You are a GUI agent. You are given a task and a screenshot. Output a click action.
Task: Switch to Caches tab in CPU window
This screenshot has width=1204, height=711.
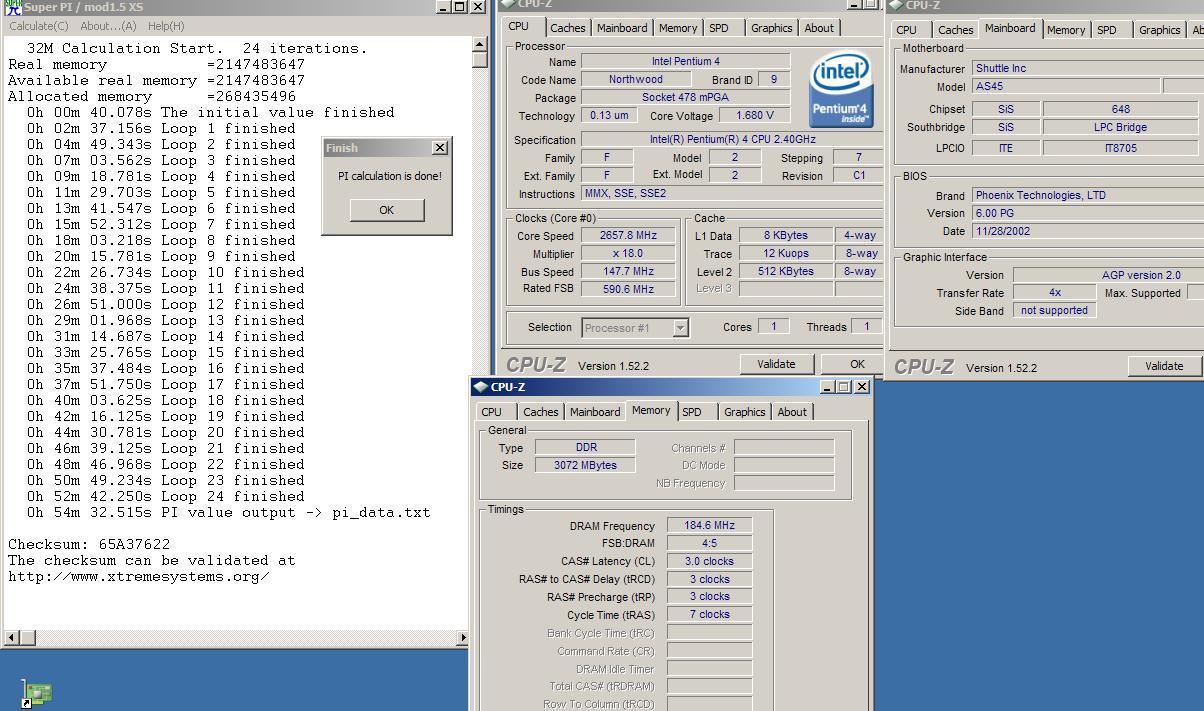pyautogui.click(x=567, y=28)
